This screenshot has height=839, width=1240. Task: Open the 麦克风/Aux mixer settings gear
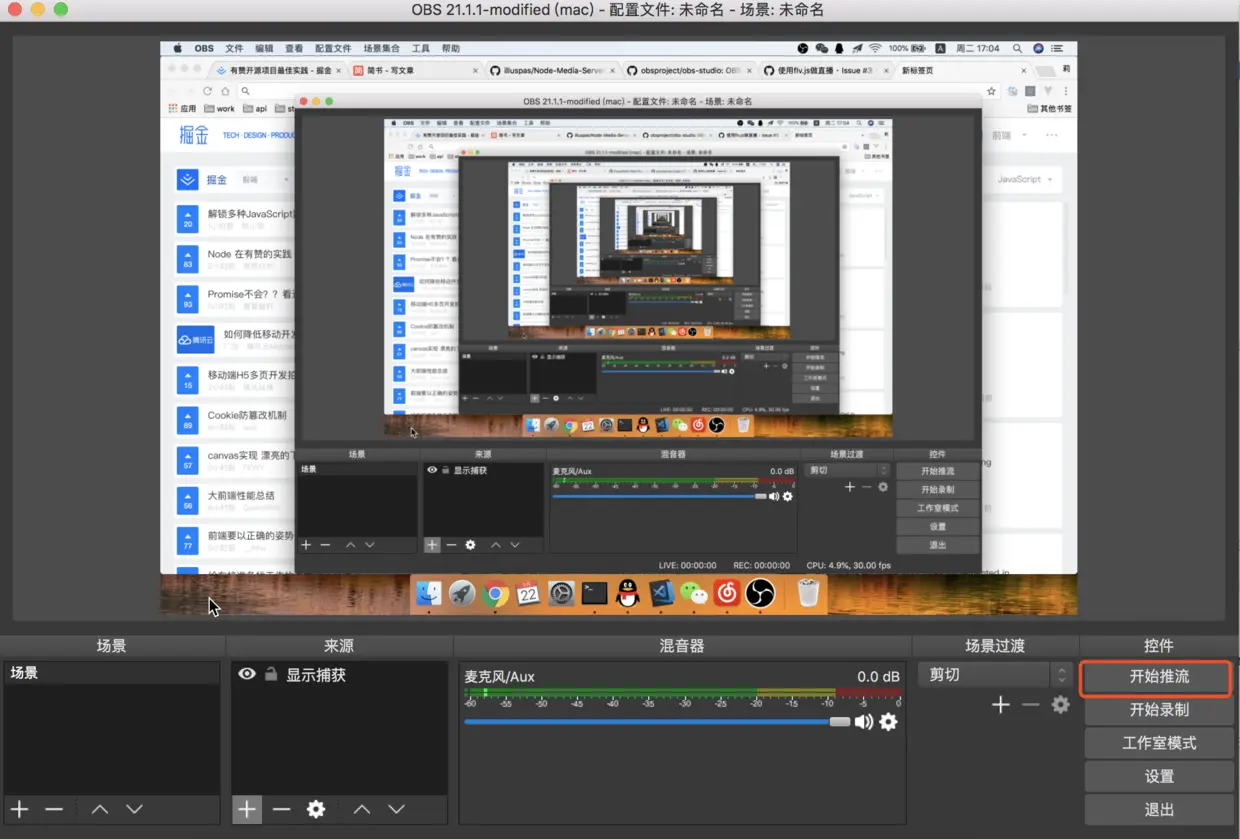click(888, 722)
